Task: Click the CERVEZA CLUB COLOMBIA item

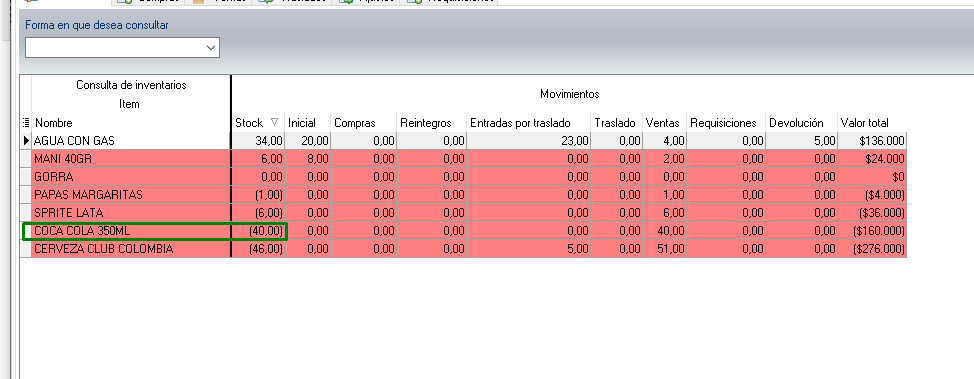Action: [x=131, y=249]
